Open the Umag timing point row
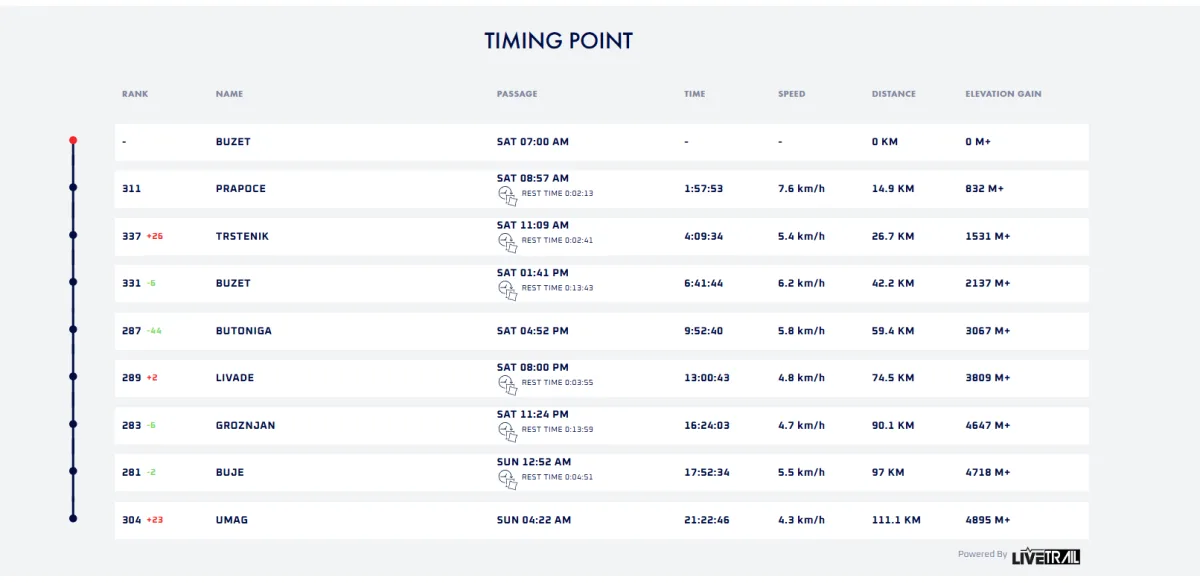The width and height of the screenshot is (1200, 583). pyautogui.click(x=601, y=520)
